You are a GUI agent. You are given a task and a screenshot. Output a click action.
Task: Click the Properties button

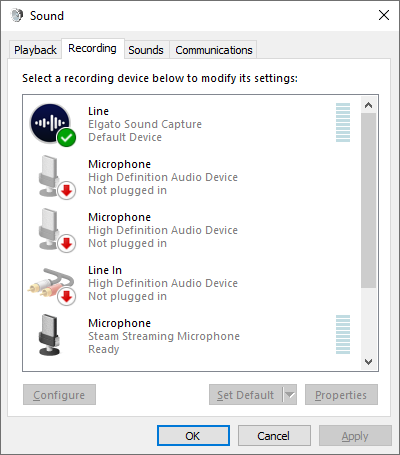(x=341, y=395)
